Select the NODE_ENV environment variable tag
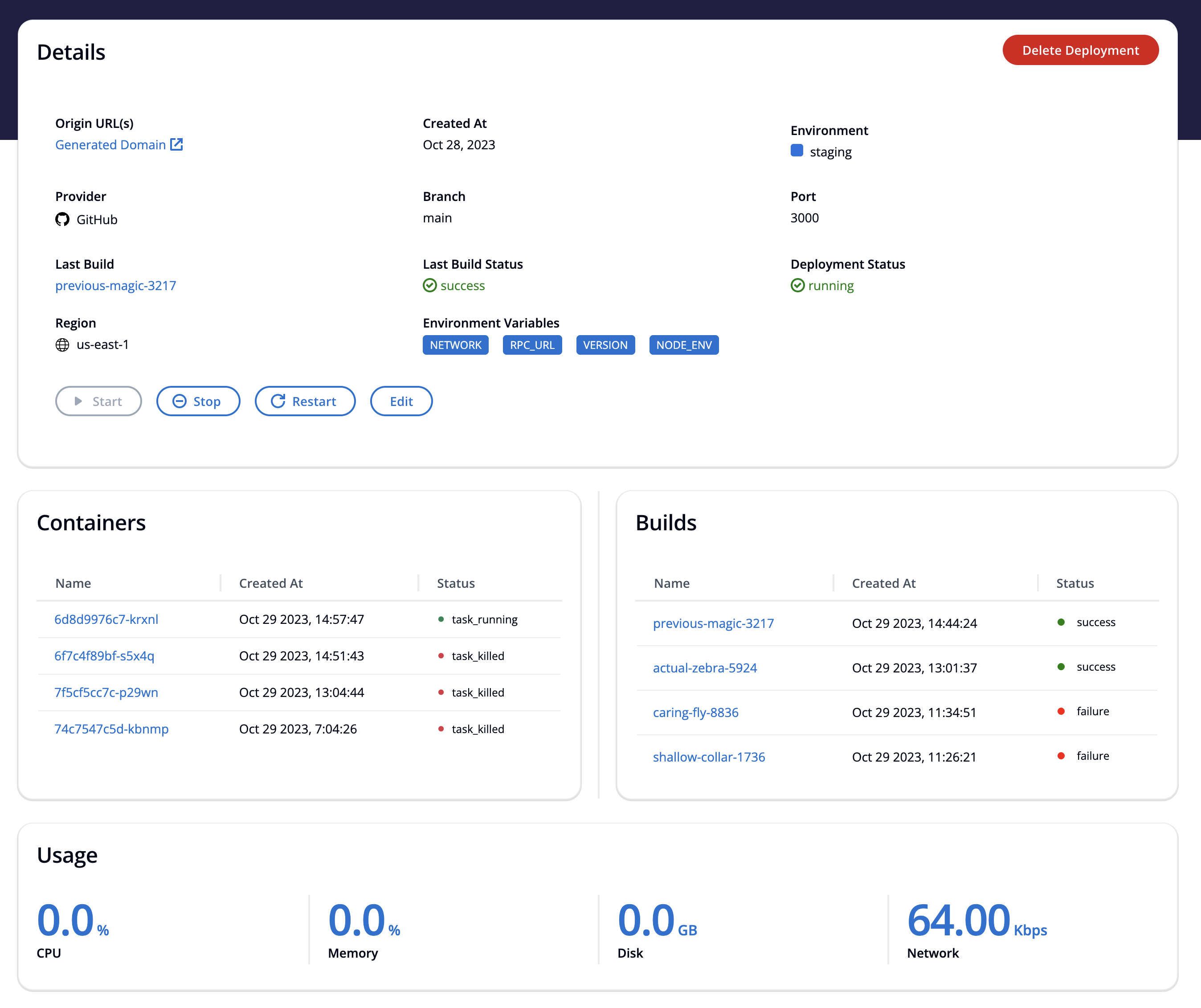1201x1008 pixels. (683, 345)
